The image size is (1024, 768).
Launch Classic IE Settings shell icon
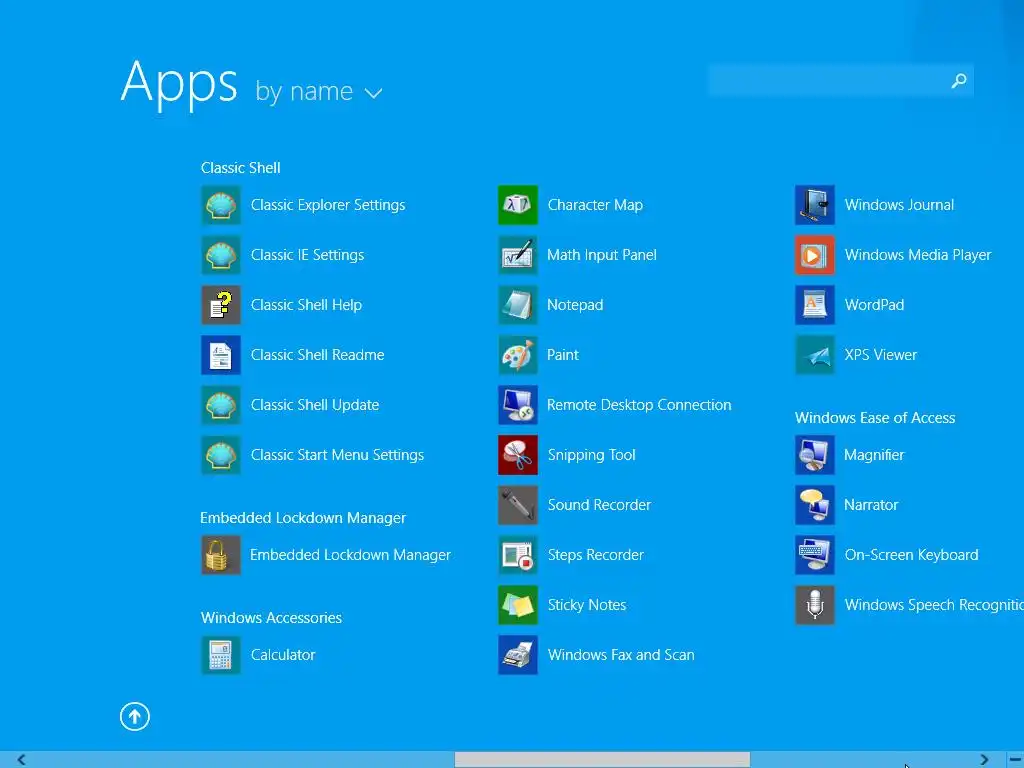tap(221, 255)
